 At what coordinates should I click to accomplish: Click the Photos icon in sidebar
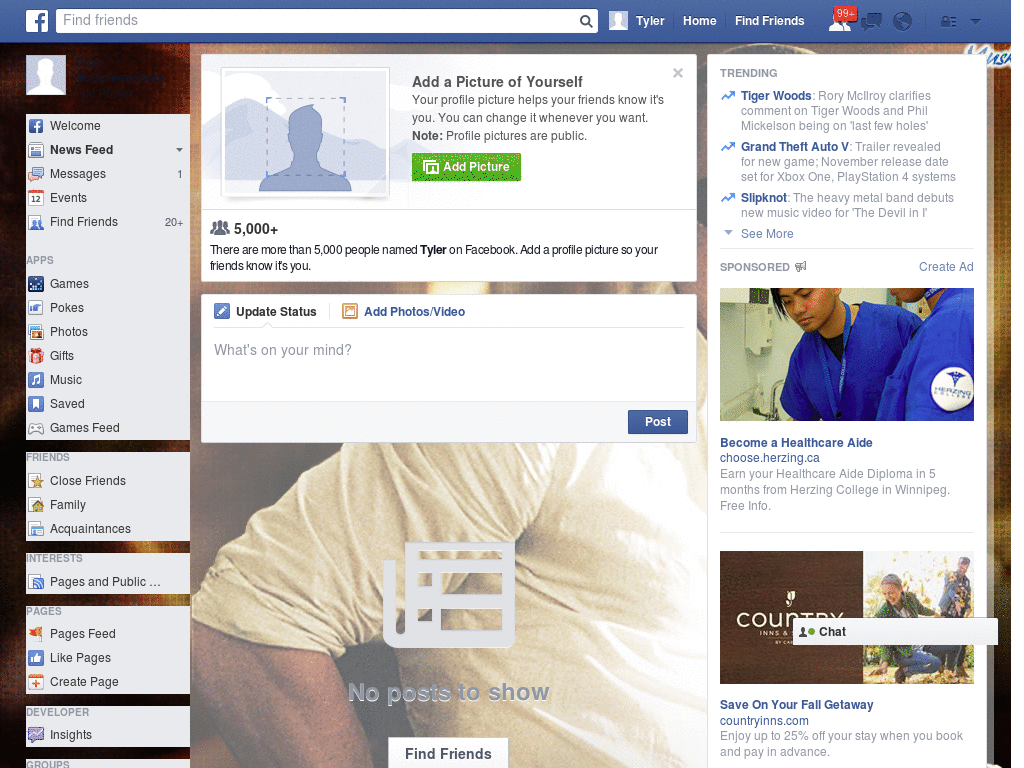point(36,332)
